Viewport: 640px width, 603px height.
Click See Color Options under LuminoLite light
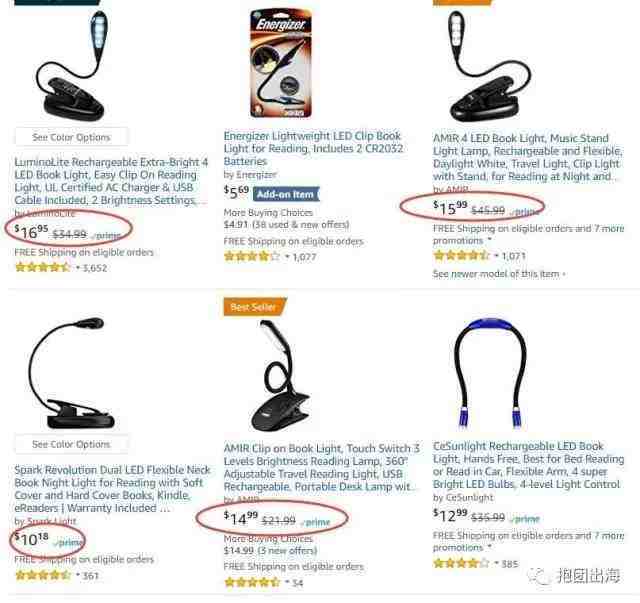click(71, 137)
